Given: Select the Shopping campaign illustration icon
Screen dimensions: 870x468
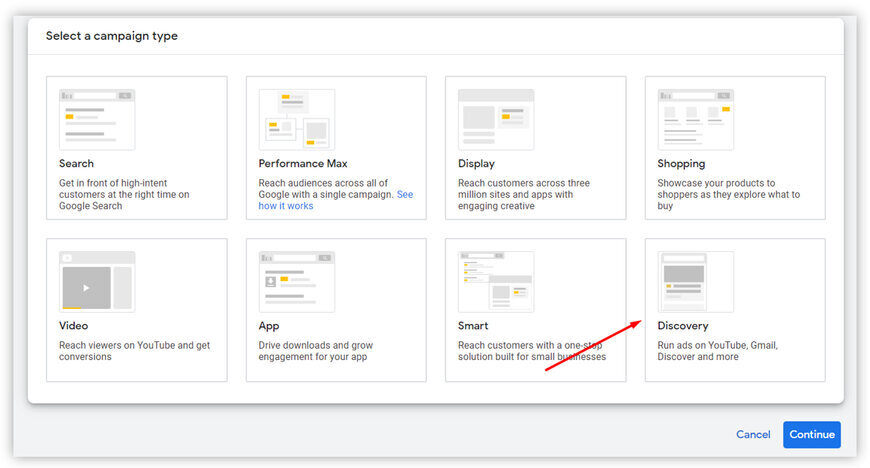Looking at the screenshot, I should pos(696,119).
